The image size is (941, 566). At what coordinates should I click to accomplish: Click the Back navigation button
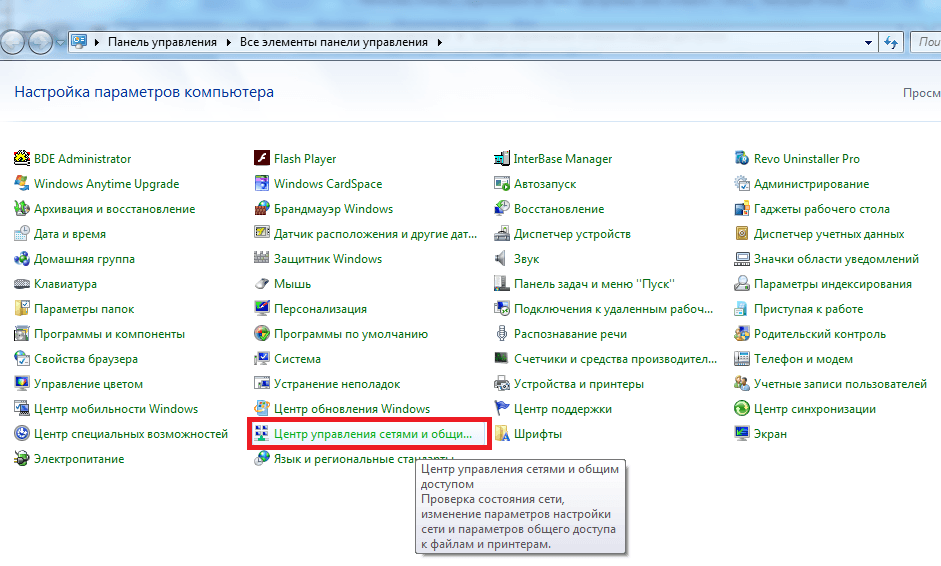12,43
